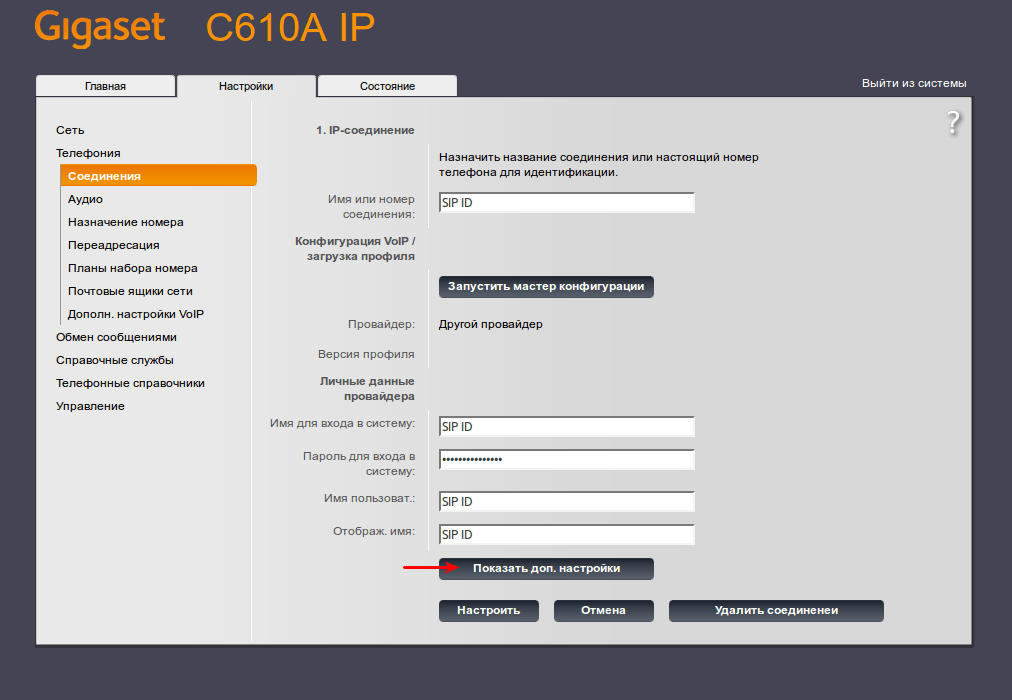Viewport: 1012px width, 700px height.
Task: Click Показать доп. настройки button
Action: coord(546,568)
